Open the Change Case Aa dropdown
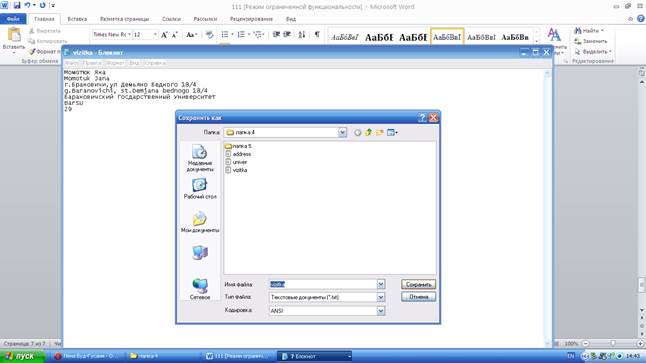This screenshot has height=363, width=646. (192, 35)
